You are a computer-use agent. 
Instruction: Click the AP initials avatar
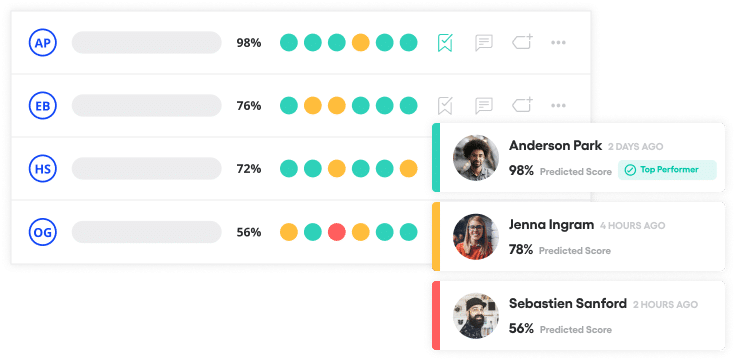pyautogui.click(x=43, y=43)
